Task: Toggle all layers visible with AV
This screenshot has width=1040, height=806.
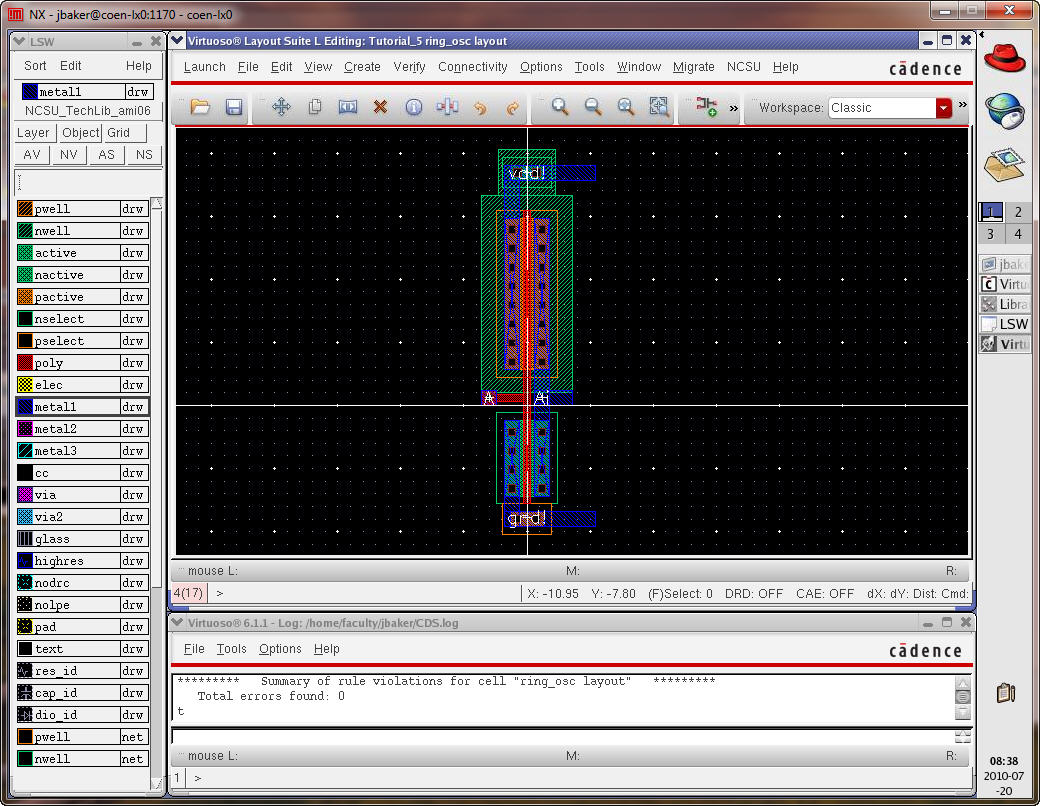Action: tap(32, 155)
